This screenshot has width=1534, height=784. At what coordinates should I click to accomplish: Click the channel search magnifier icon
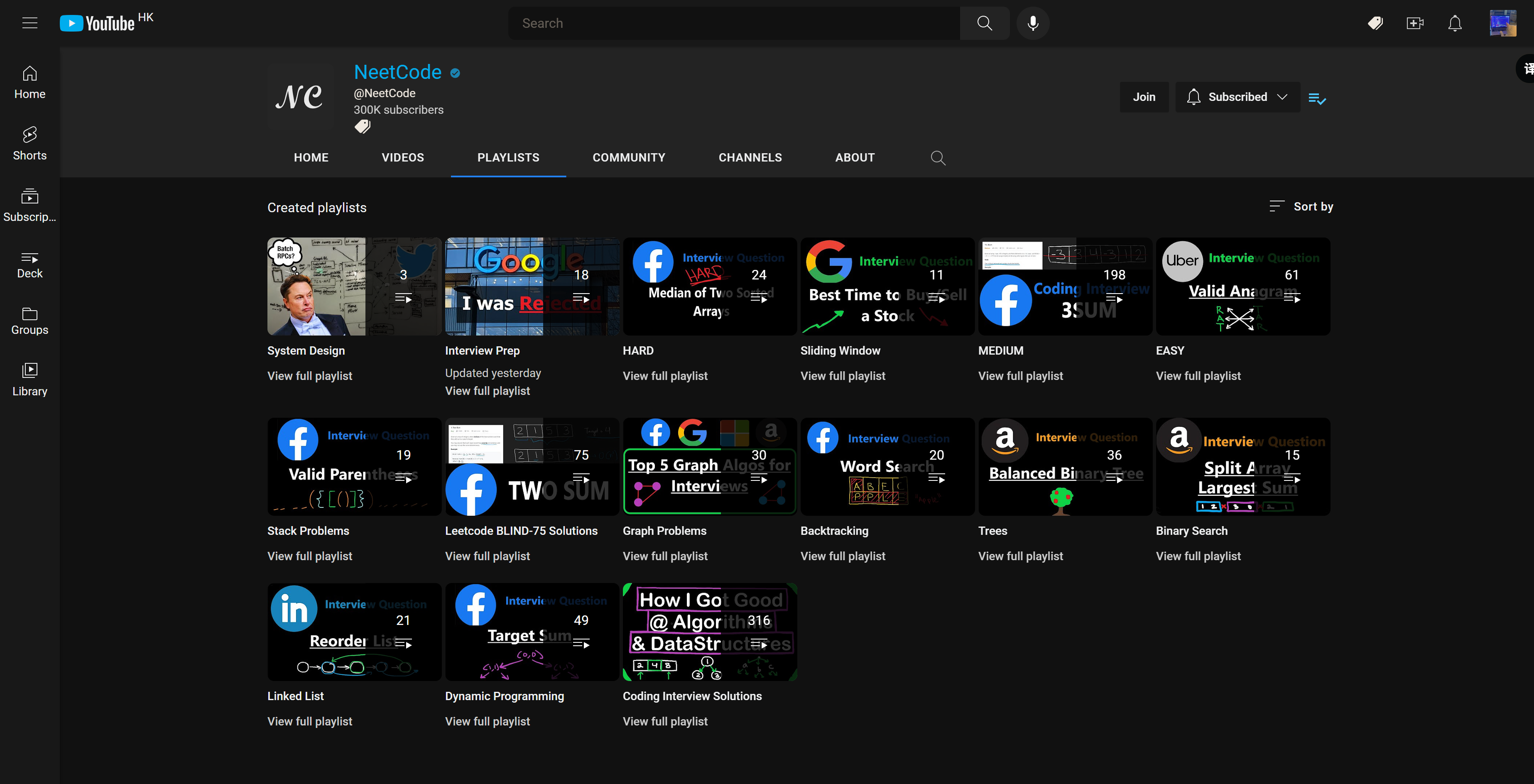938,158
